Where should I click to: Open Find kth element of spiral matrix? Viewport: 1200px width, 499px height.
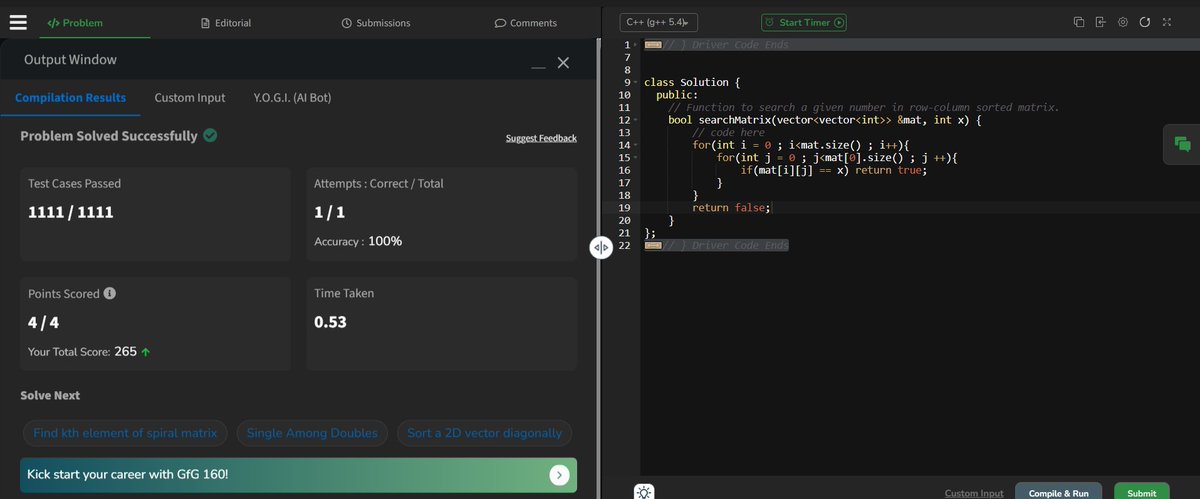124,433
